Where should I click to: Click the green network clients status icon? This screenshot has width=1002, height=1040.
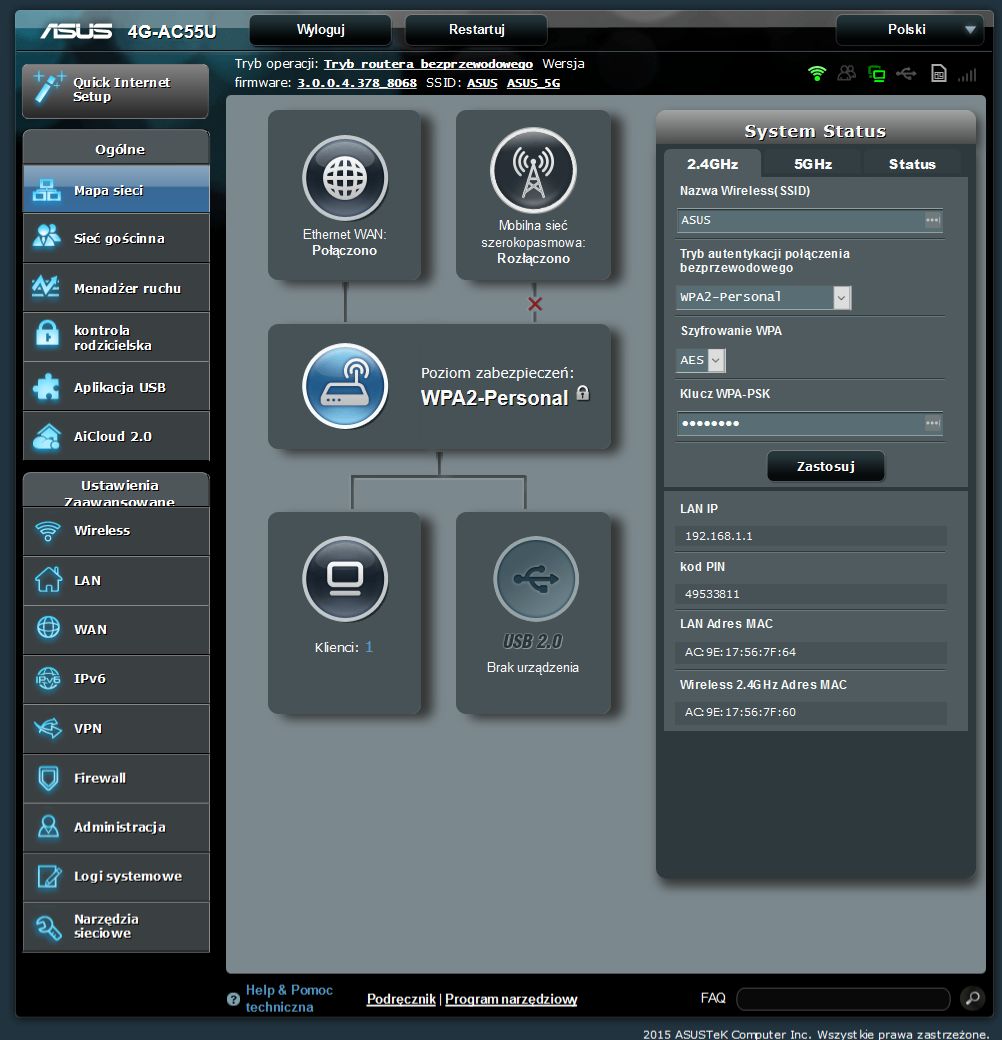click(877, 74)
